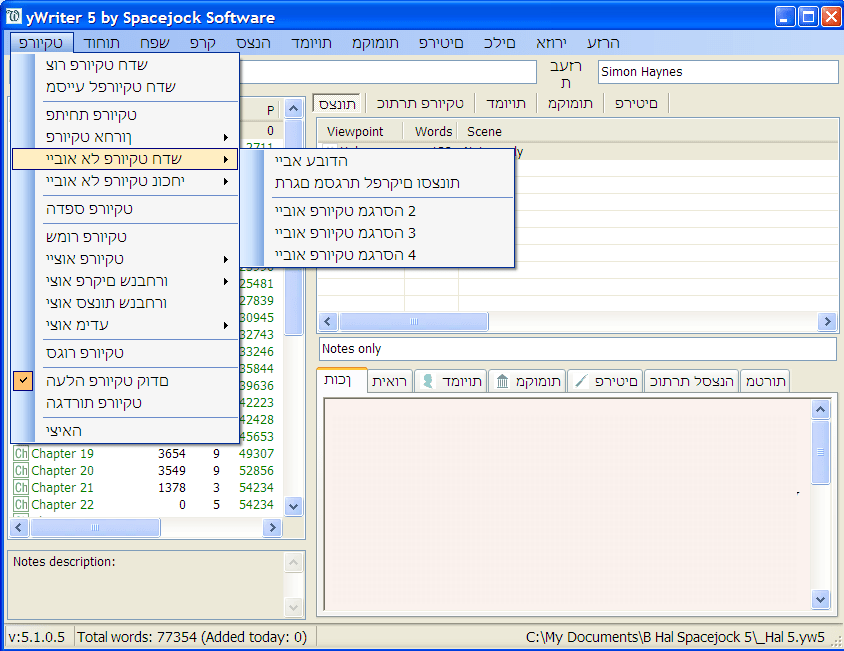The height and width of the screenshot is (651, 844).
Task: Switch to the upper 'תומוקמ' tab
Action: click(571, 103)
